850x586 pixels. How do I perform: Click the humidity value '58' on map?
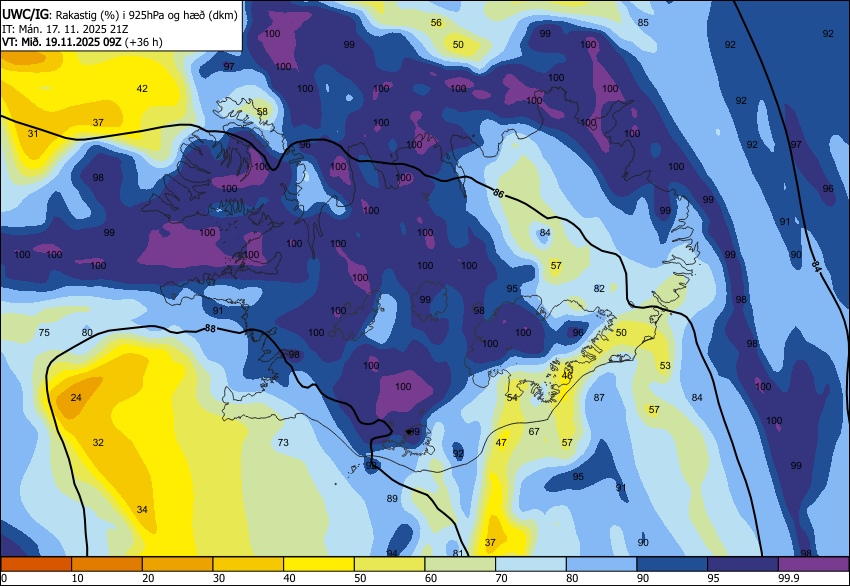(262, 111)
